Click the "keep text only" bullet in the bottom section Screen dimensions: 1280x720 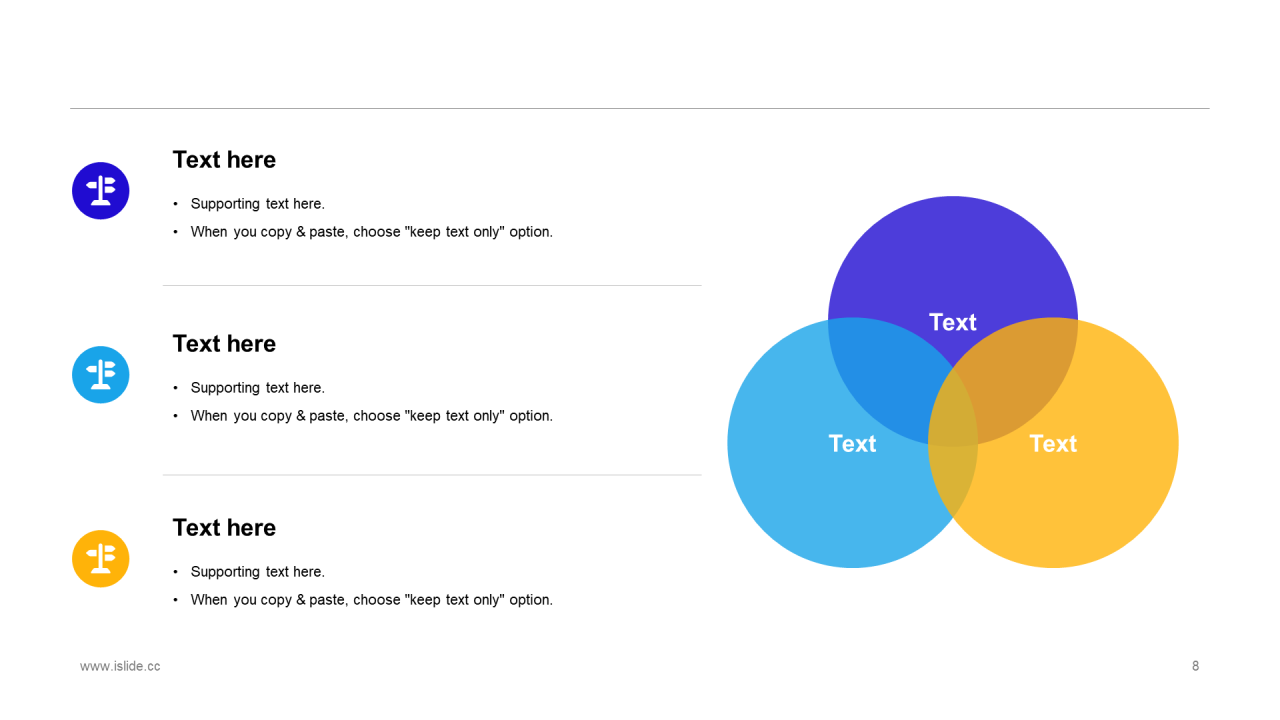point(371,600)
